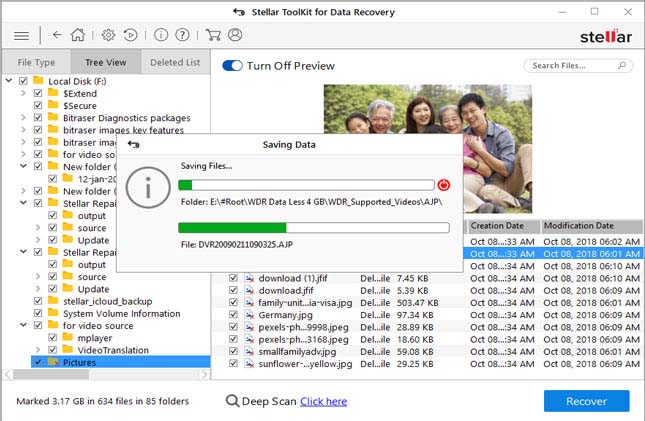Screen dimensions: 645x421
Task: Expand the VideoTranslation folder node
Action: click(38, 350)
